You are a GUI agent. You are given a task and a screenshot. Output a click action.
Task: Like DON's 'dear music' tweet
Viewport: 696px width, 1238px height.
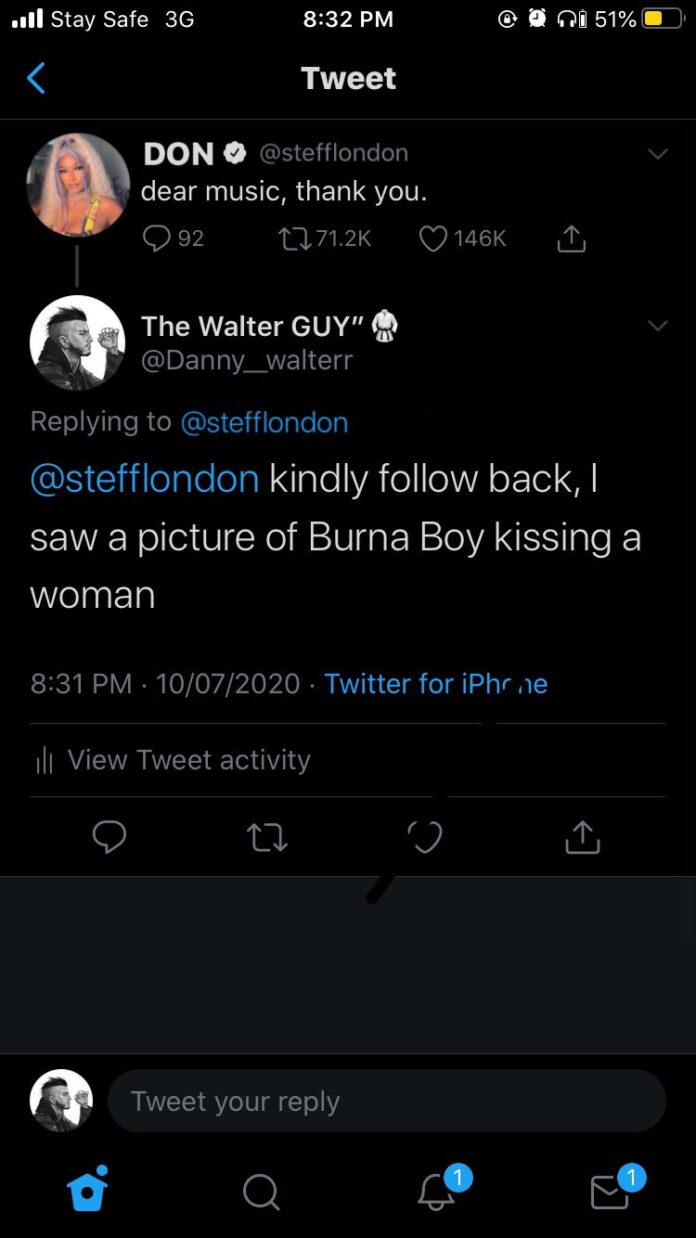click(433, 238)
